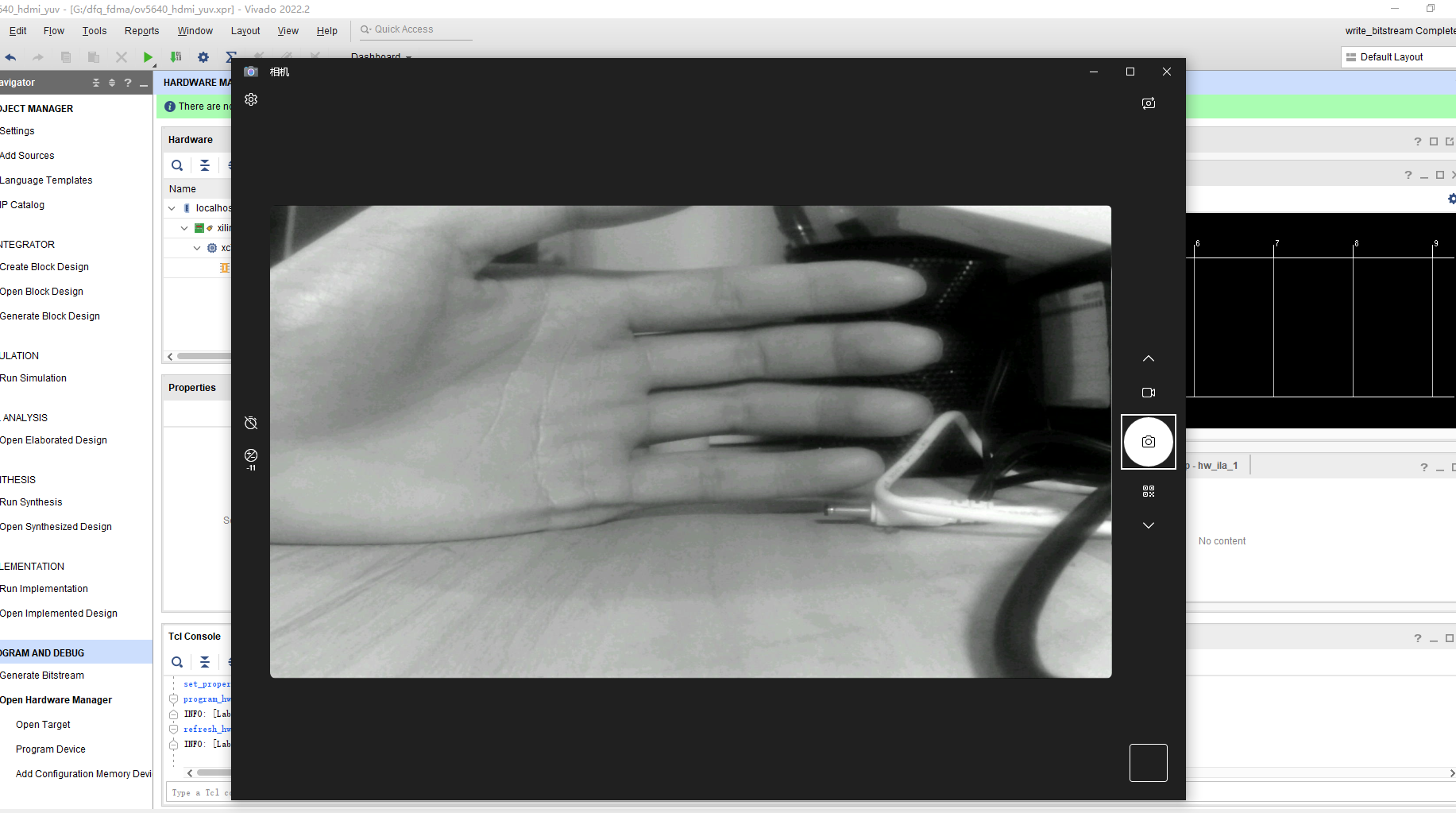Click the Program Device download icon

[x=176, y=57]
